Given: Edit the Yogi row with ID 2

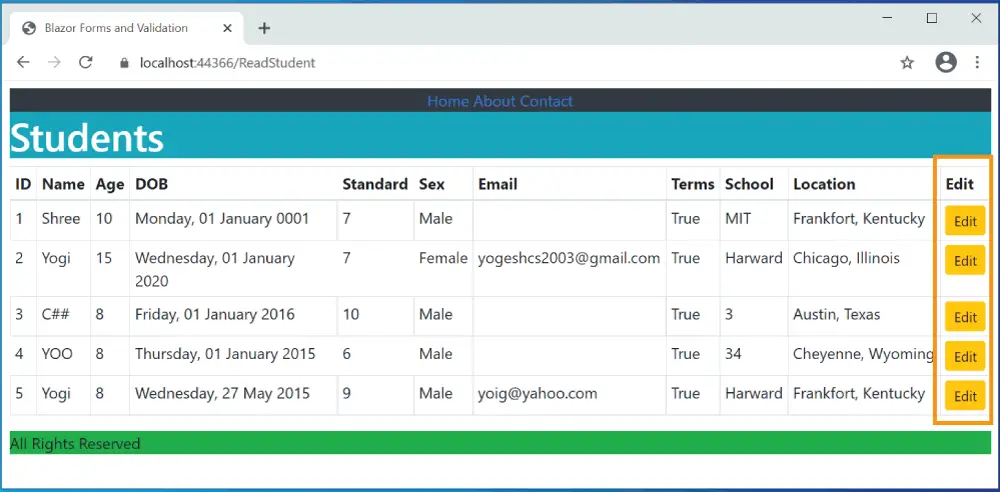Looking at the screenshot, I should coord(965,260).
